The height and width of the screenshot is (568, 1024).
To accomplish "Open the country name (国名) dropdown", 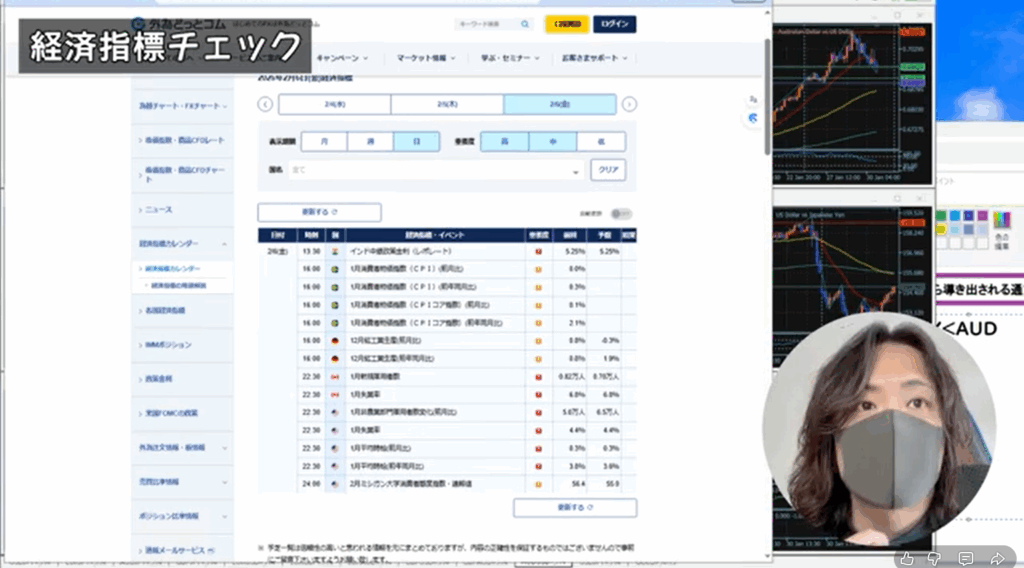I will coord(575,171).
